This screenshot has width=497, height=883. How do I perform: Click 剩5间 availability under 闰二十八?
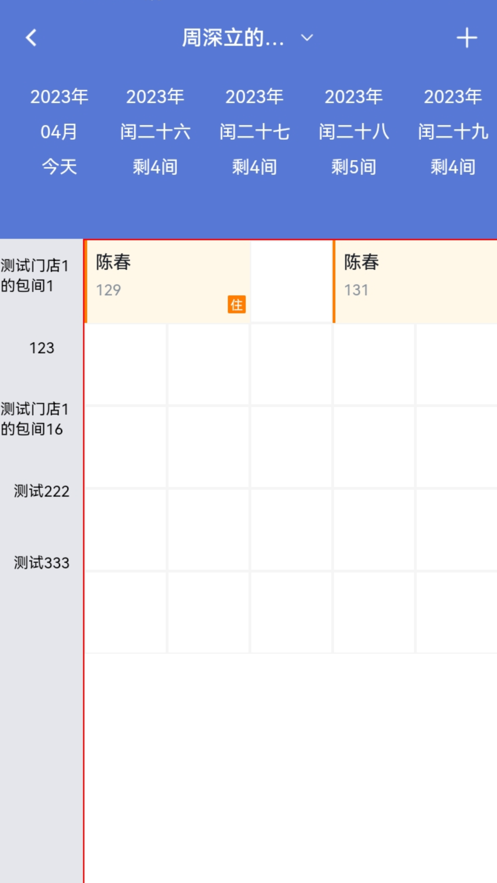coord(353,167)
